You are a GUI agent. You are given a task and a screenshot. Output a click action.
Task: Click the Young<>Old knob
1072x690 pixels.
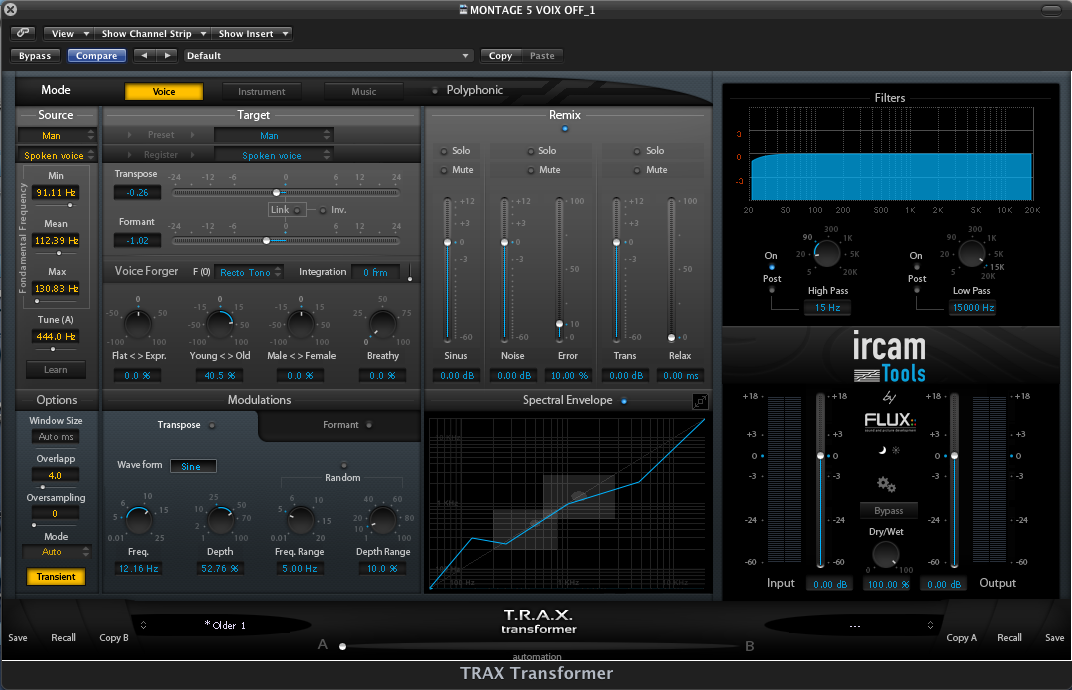(x=219, y=325)
